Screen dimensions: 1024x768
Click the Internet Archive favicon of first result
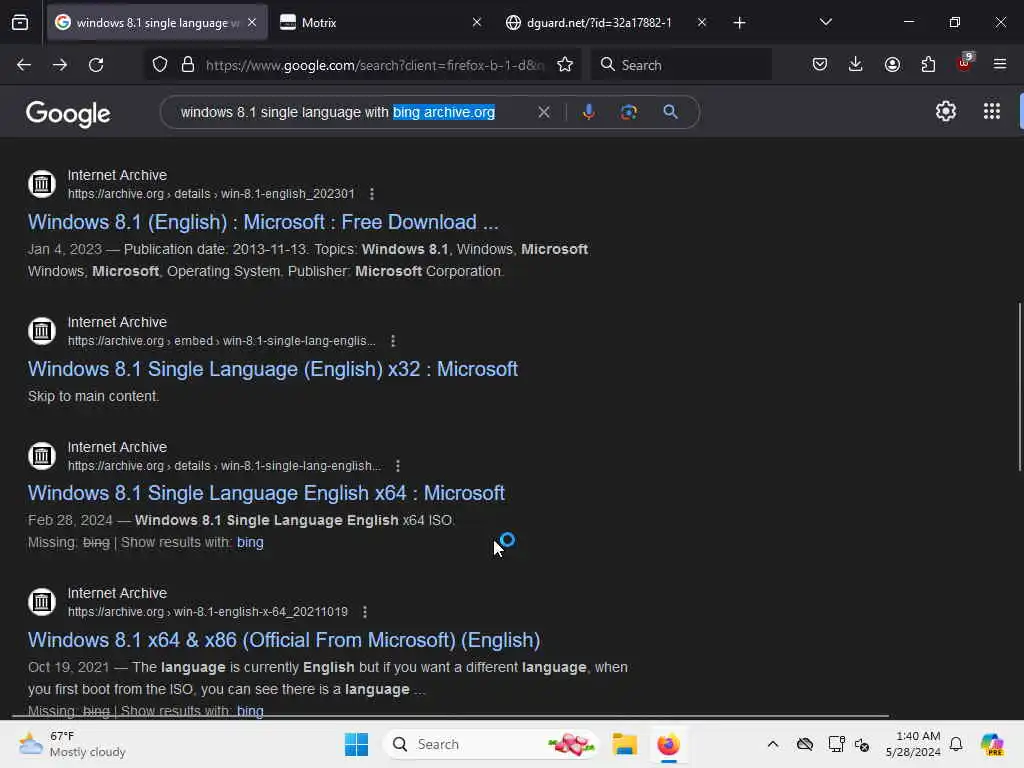click(x=42, y=184)
